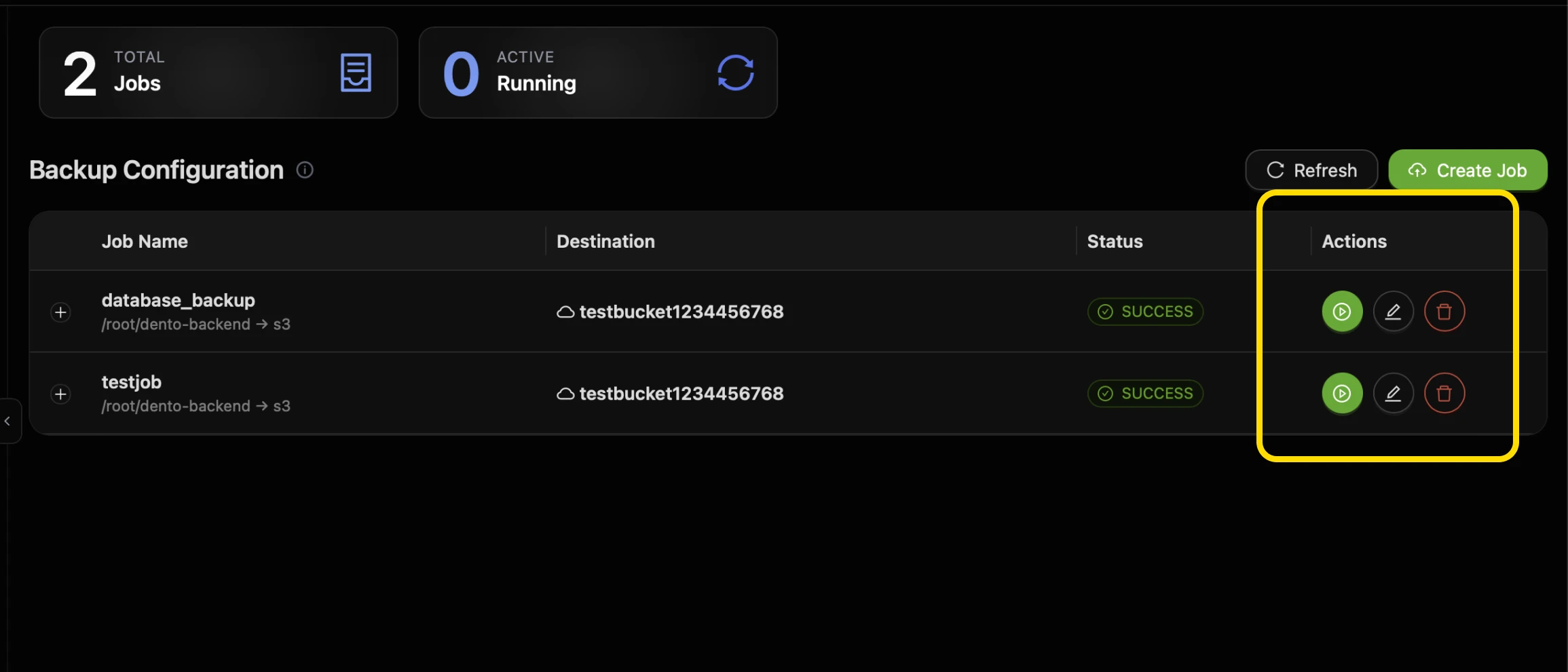The width and height of the screenshot is (1568, 672).
Task: Expand the database_backup row details
Action: [60, 312]
